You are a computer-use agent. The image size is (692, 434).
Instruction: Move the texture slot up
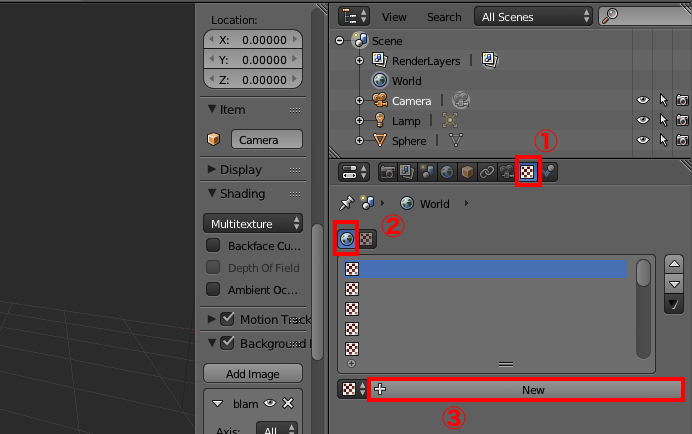point(674,264)
